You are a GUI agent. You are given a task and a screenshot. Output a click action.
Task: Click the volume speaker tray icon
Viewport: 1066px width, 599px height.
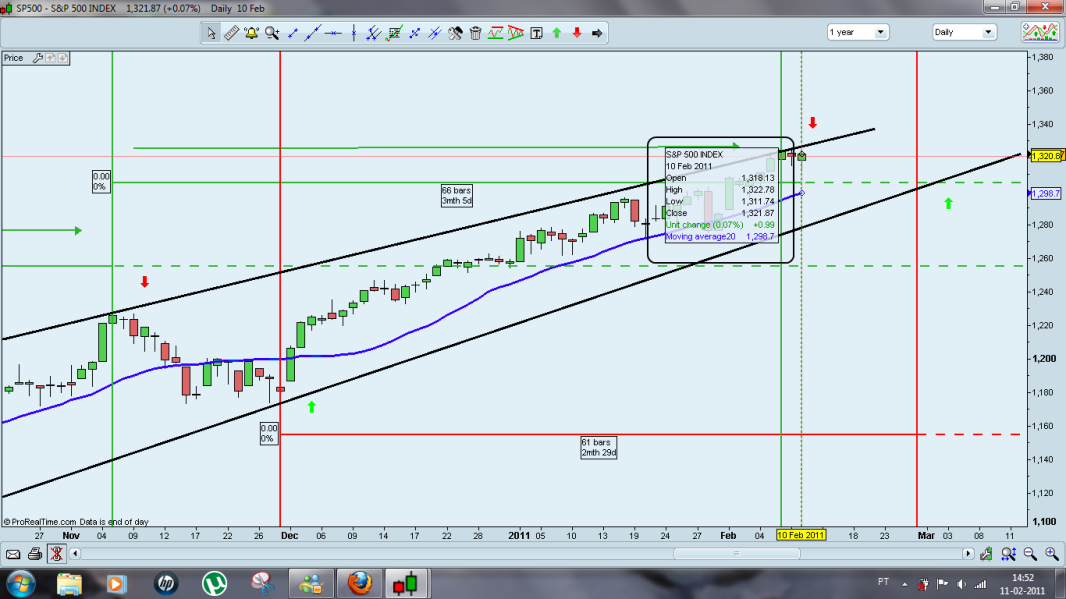pyautogui.click(x=961, y=584)
